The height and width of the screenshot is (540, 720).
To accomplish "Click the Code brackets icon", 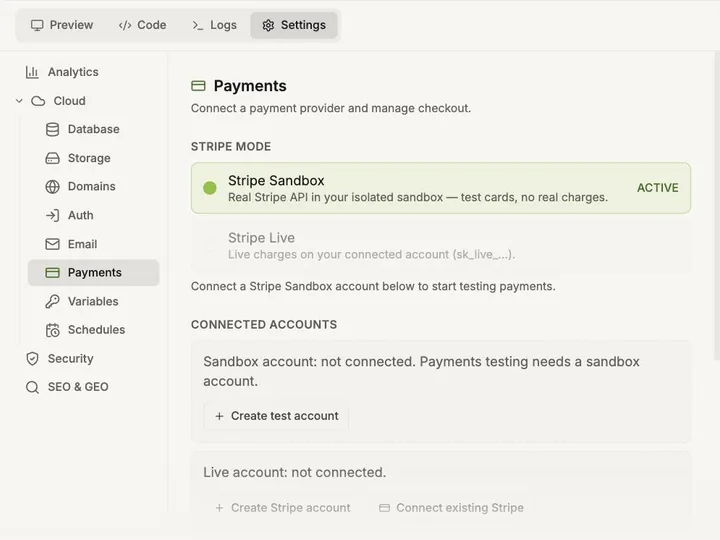I will pyautogui.click(x=125, y=25).
